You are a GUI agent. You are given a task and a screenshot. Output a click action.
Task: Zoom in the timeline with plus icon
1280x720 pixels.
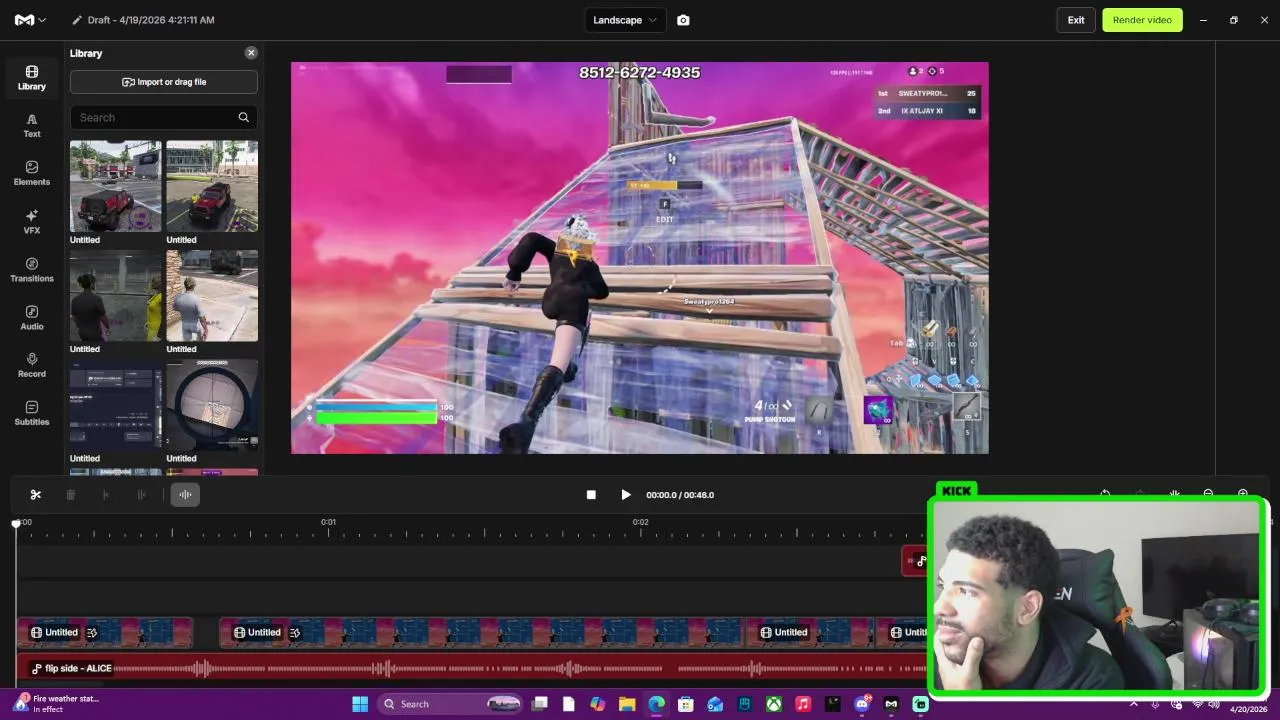click(1243, 493)
